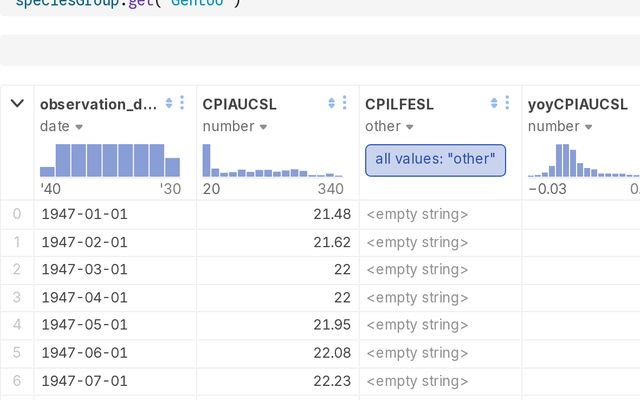Open number type dropdown under CPIAUCSL
This screenshot has height=400, width=640.
click(x=264, y=127)
